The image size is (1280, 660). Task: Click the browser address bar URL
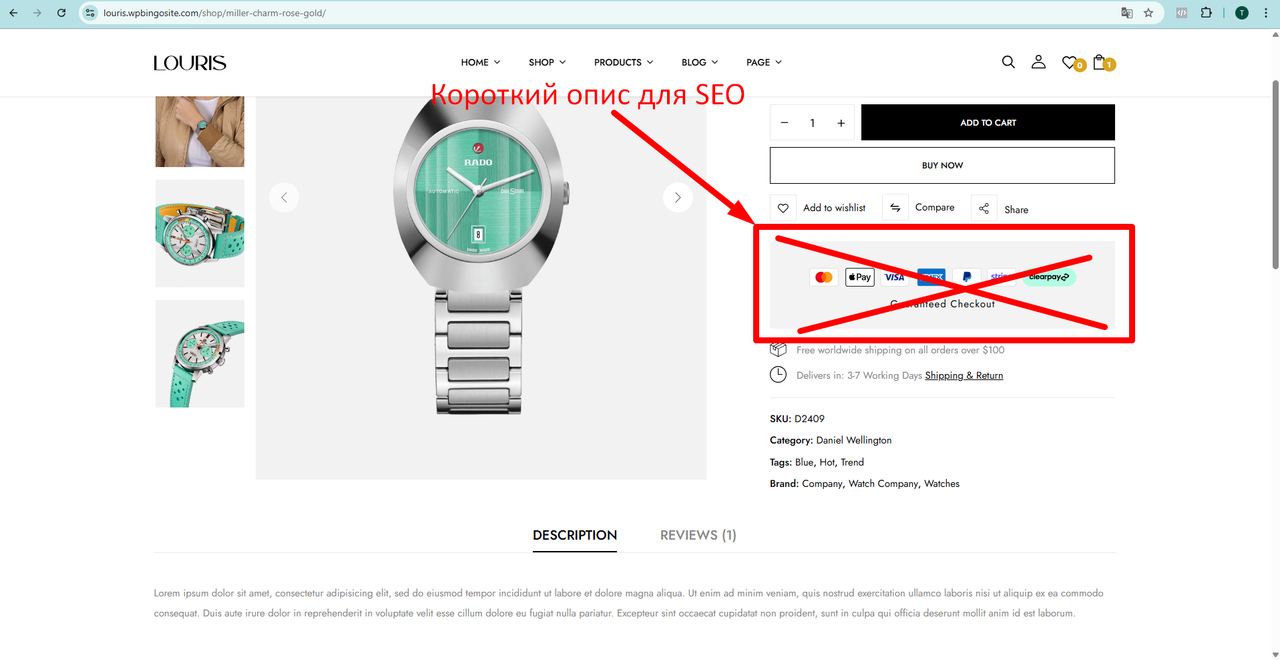click(214, 13)
